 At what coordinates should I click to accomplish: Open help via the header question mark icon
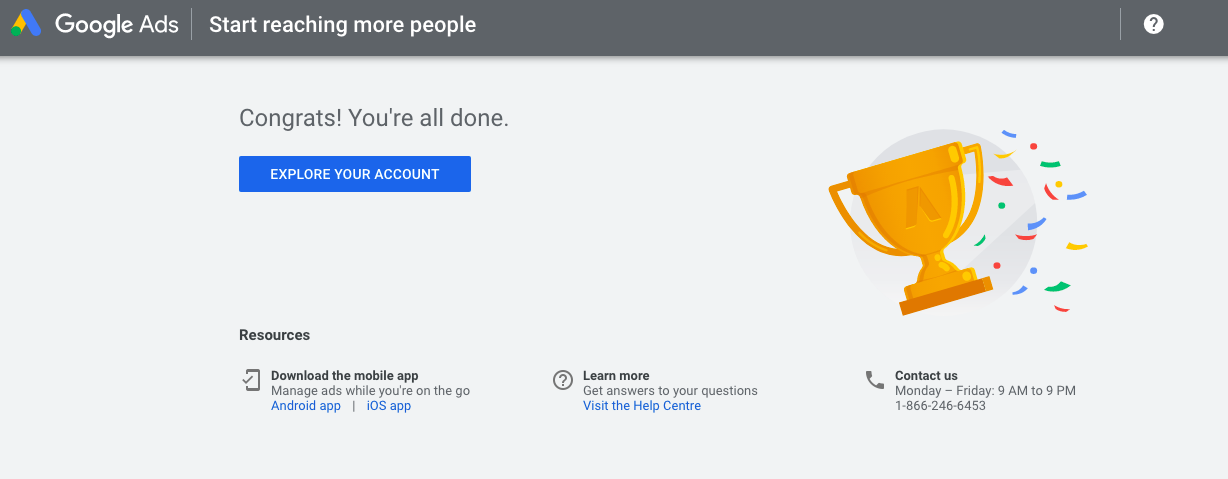1153,24
